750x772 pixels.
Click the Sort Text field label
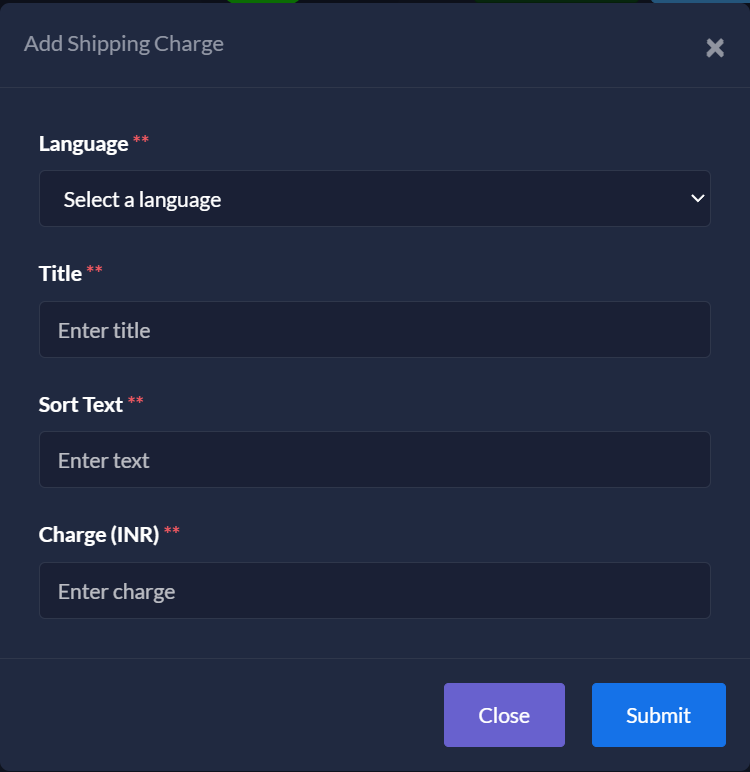81,405
